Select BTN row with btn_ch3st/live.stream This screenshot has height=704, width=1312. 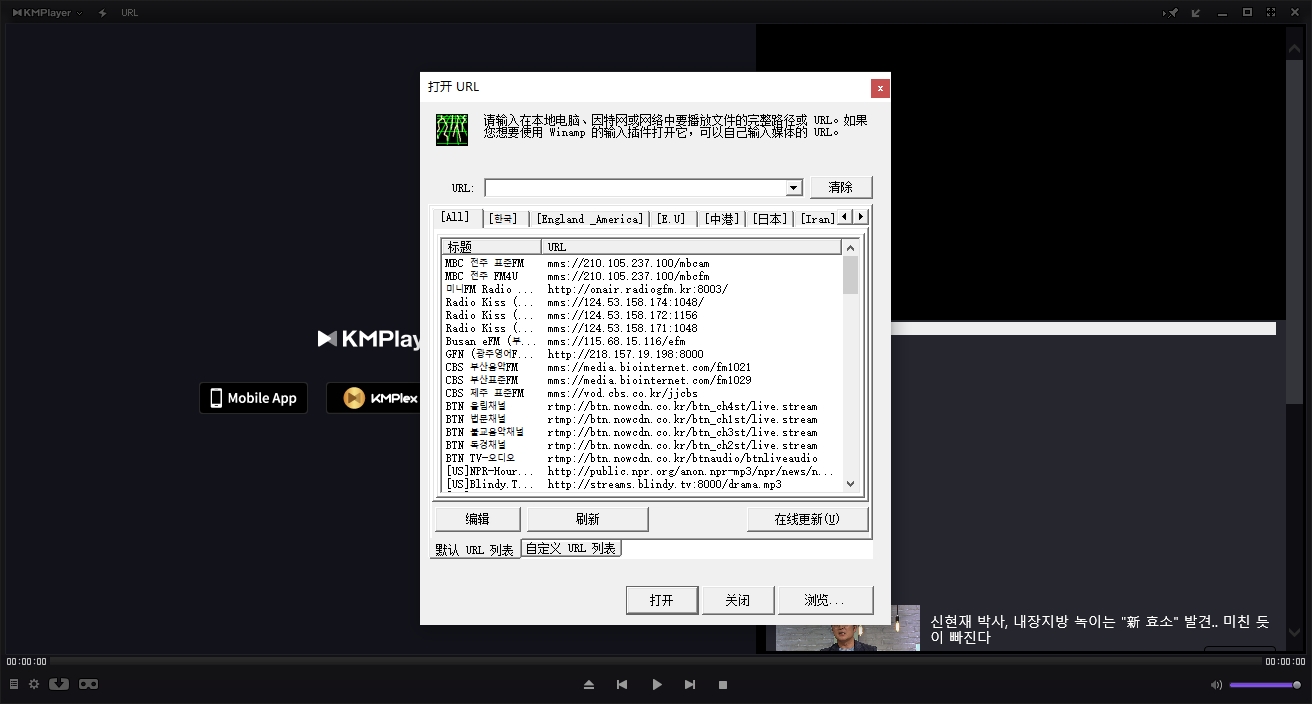click(x=642, y=432)
